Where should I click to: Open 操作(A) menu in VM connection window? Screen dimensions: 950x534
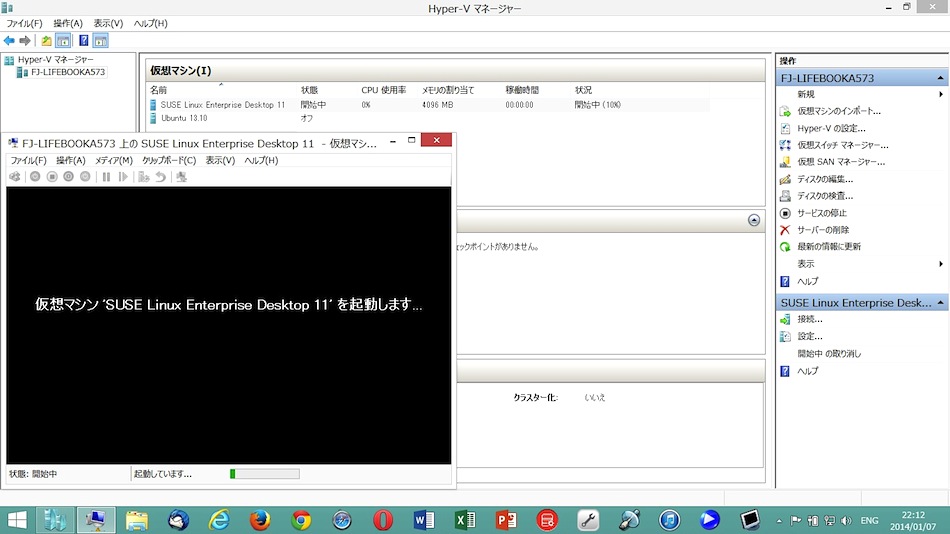(x=70, y=160)
